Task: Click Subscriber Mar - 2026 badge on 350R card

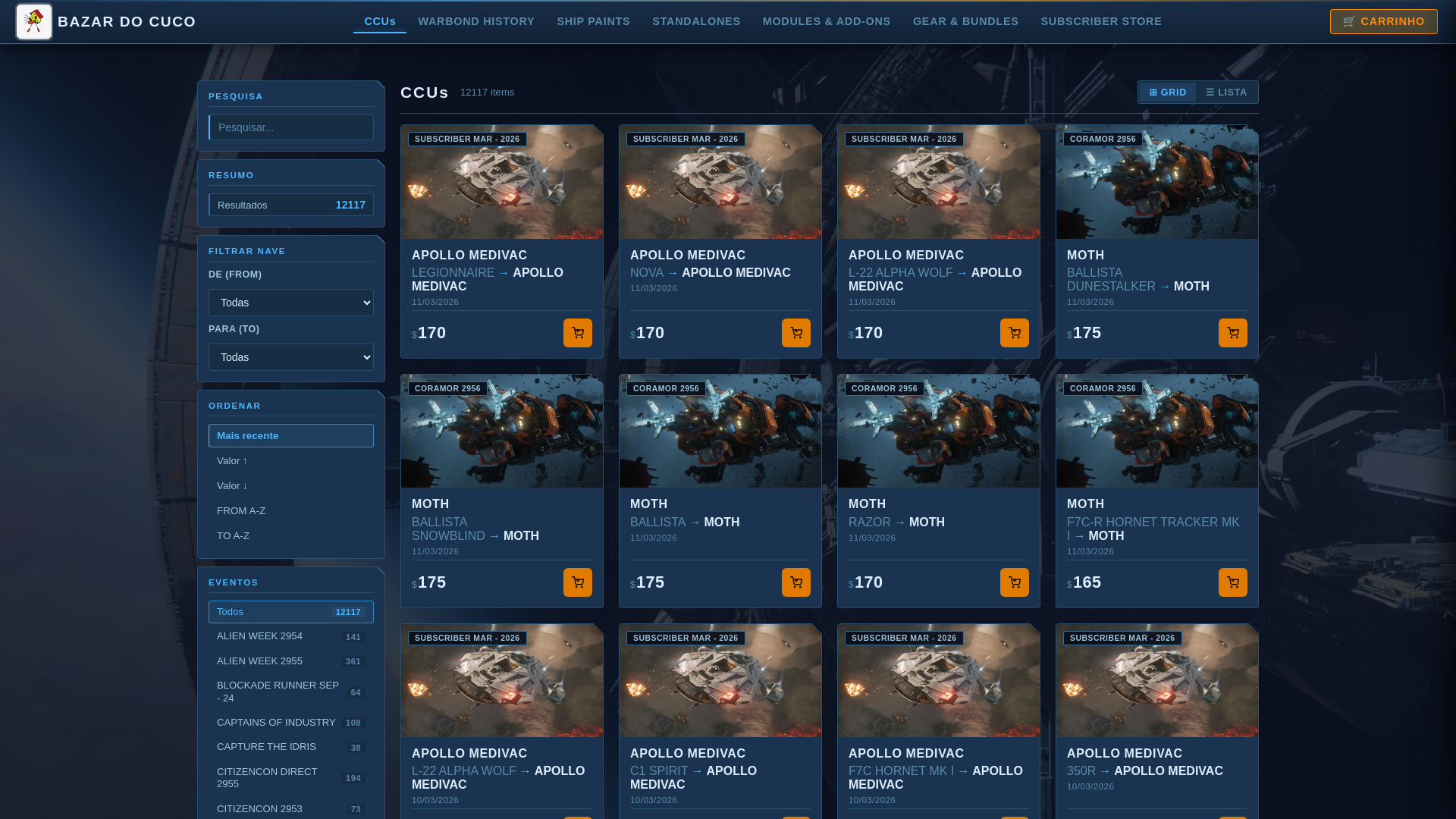Action: coord(1122,638)
